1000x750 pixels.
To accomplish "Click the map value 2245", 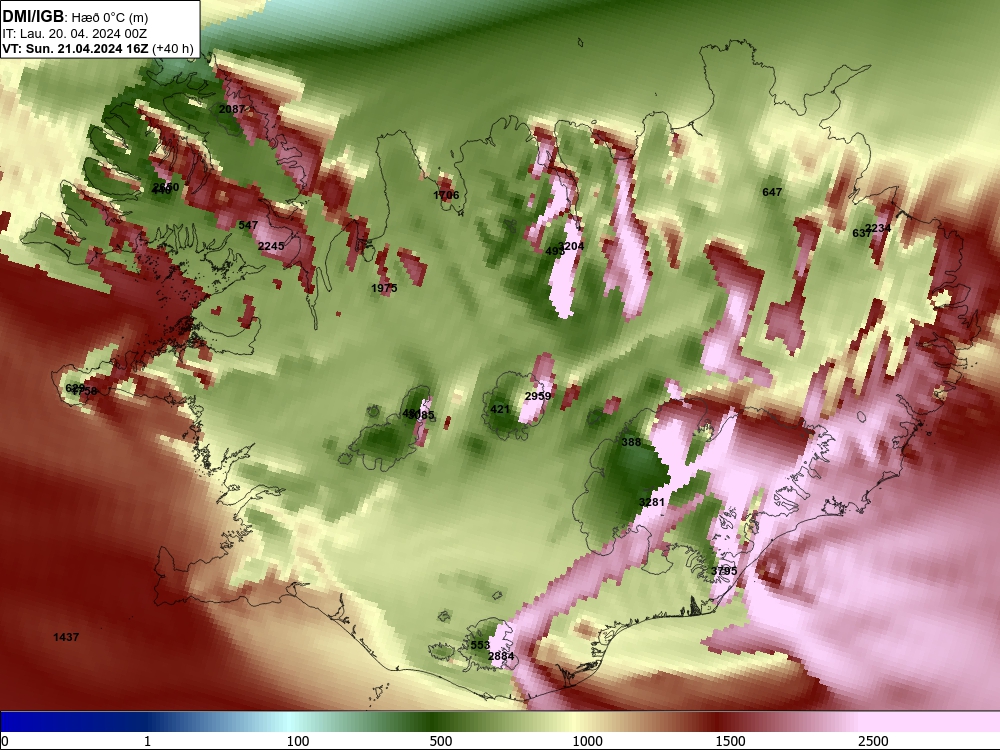I will click(271, 246).
